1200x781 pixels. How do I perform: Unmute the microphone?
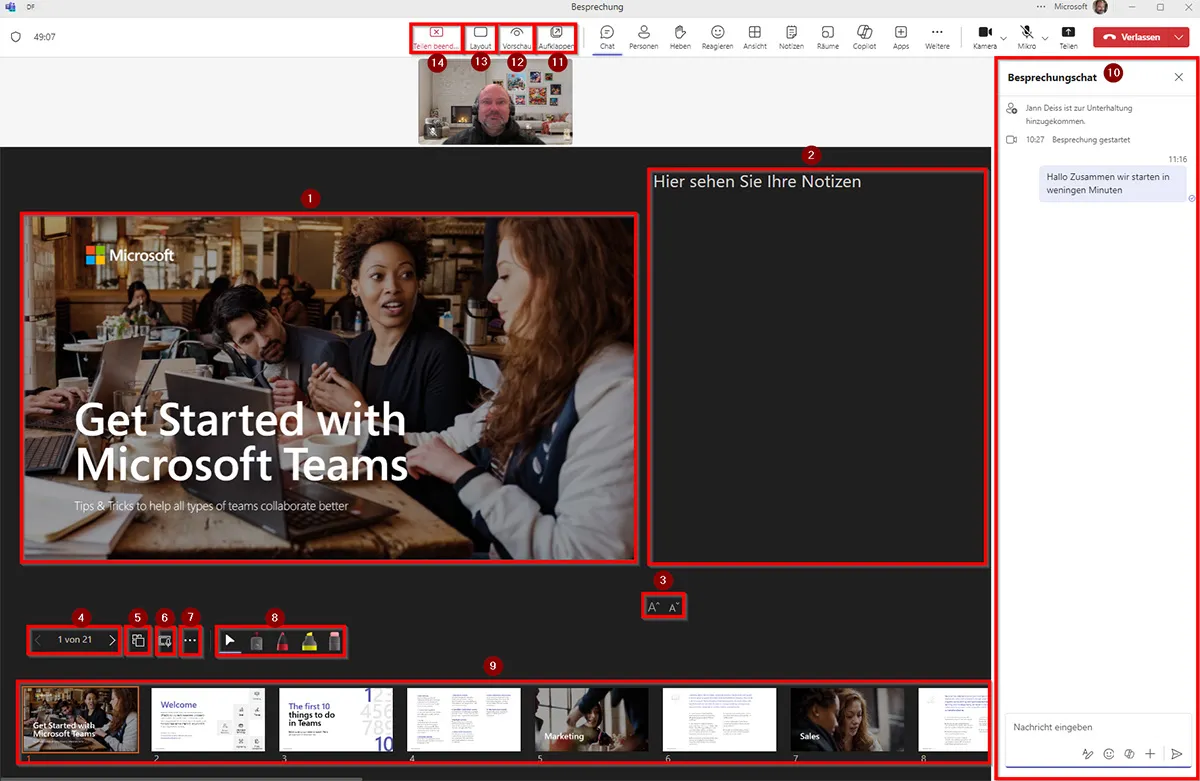coord(1026,37)
